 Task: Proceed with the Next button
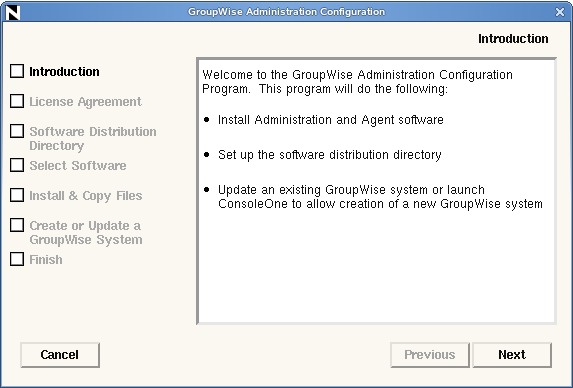512,355
